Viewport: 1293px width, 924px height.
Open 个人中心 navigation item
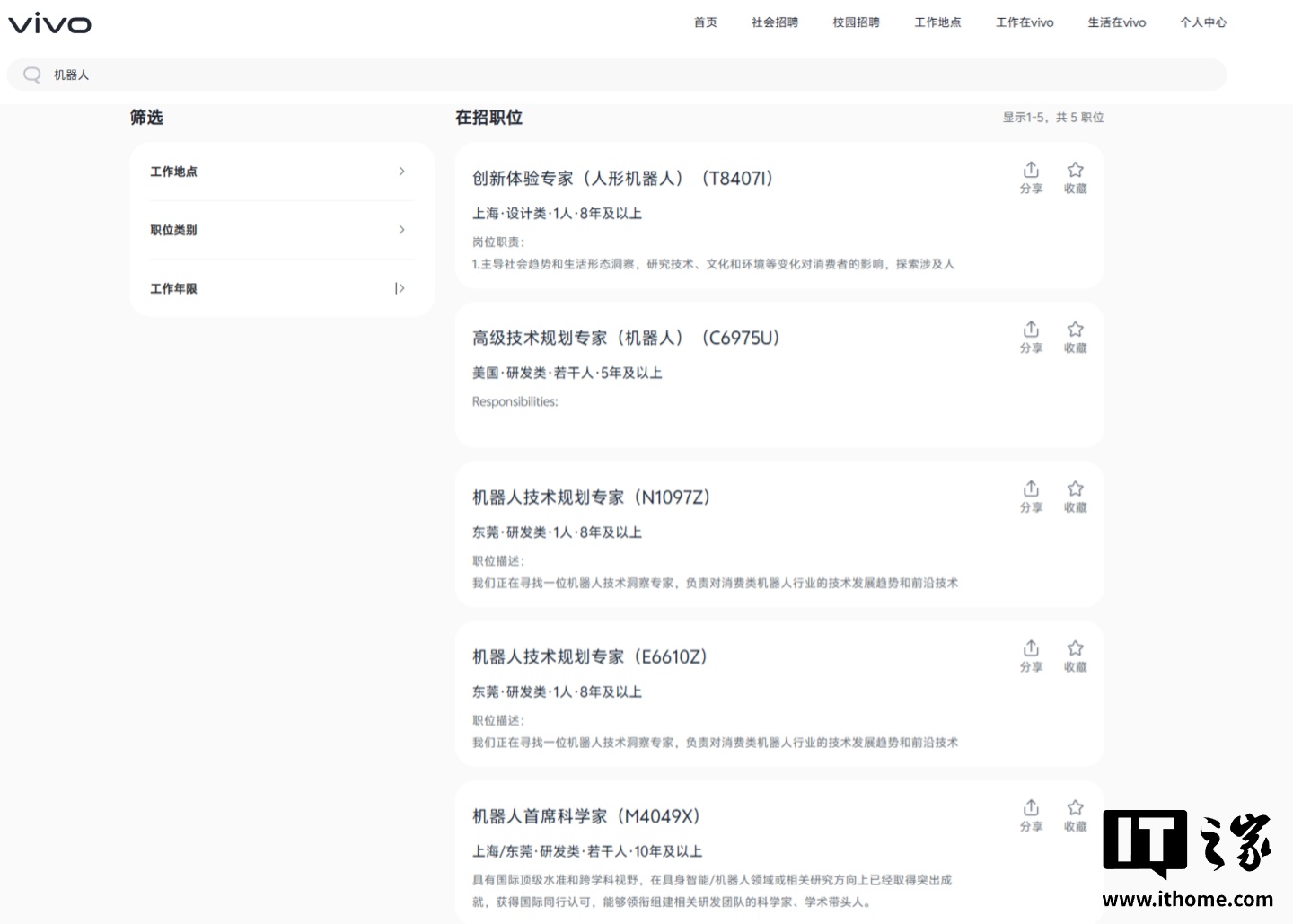(x=1203, y=22)
